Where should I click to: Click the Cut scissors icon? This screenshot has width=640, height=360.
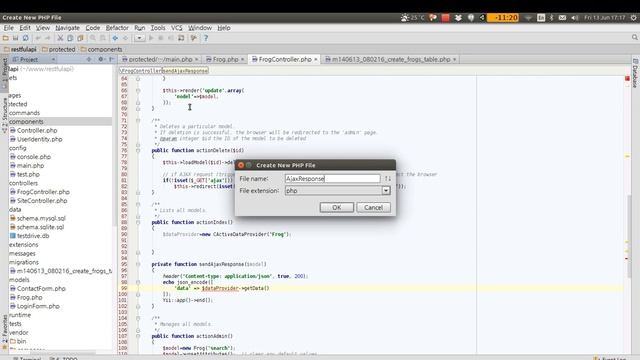coord(60,38)
